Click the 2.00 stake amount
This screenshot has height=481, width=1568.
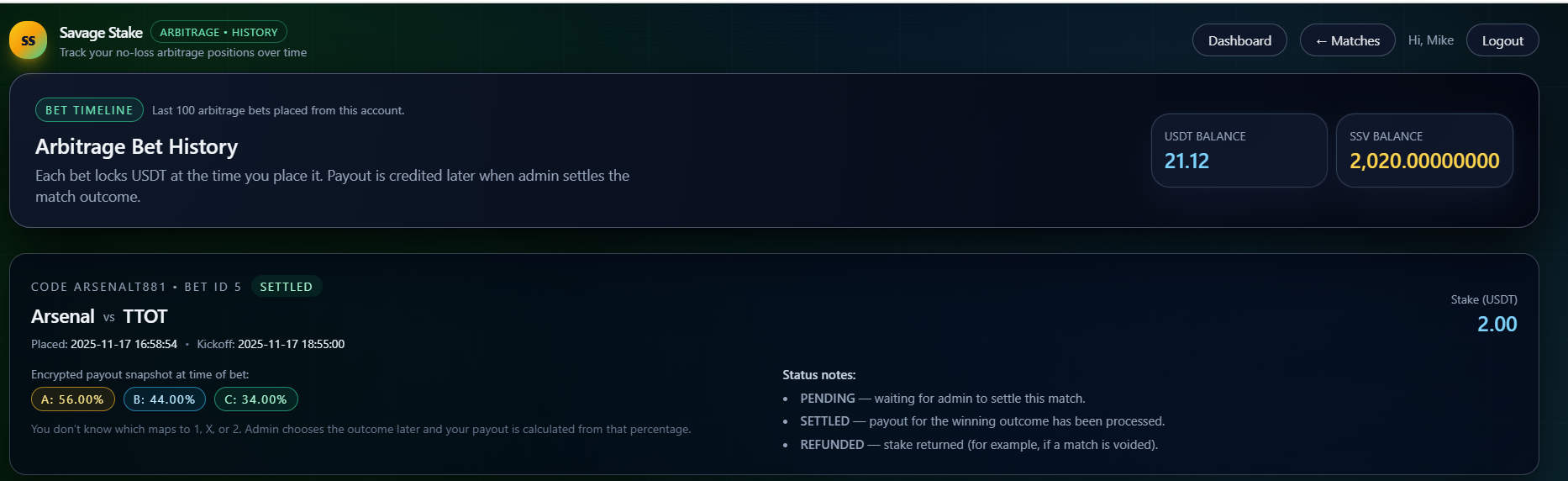(x=1497, y=325)
